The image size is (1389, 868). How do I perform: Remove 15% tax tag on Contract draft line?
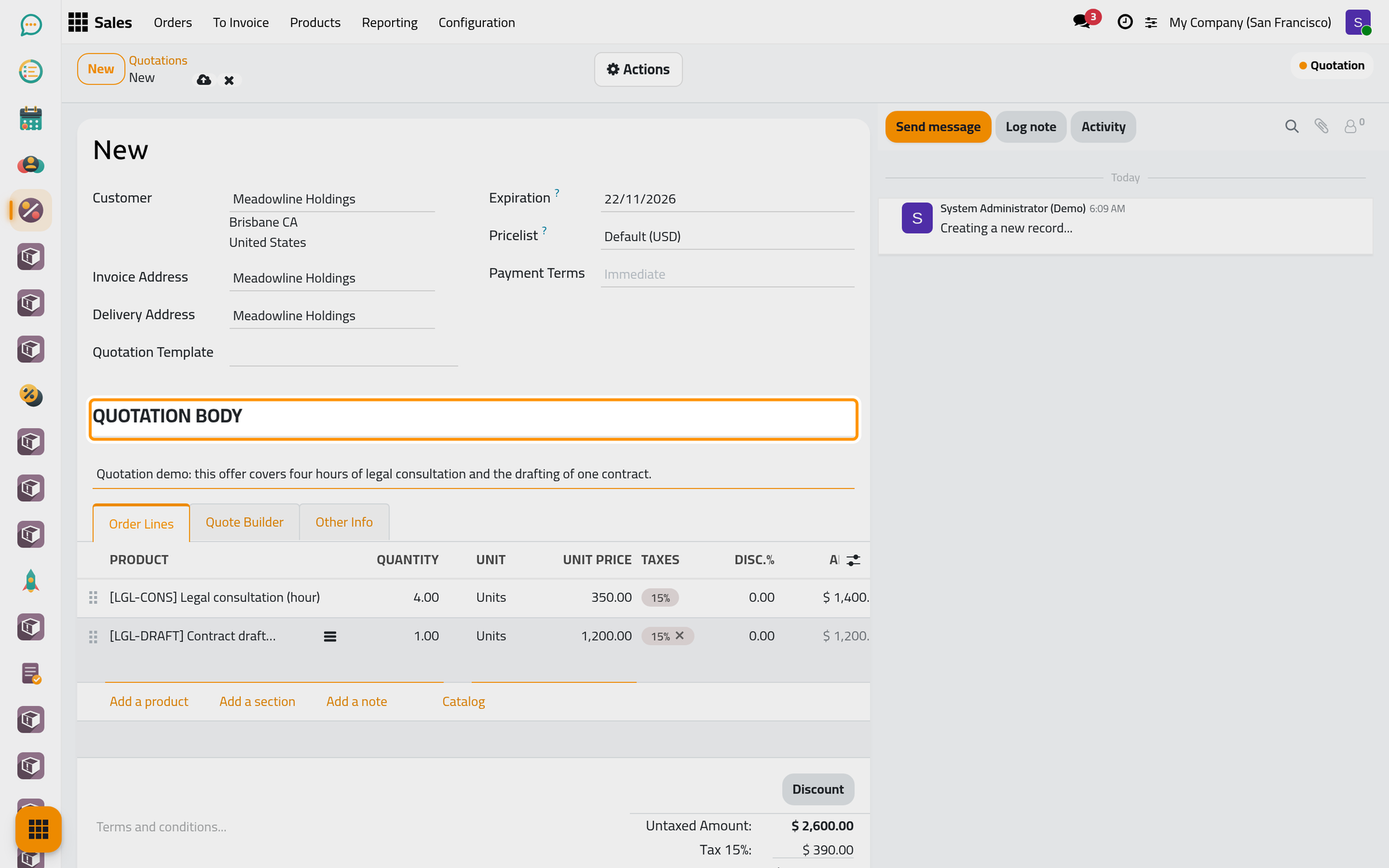(x=680, y=636)
